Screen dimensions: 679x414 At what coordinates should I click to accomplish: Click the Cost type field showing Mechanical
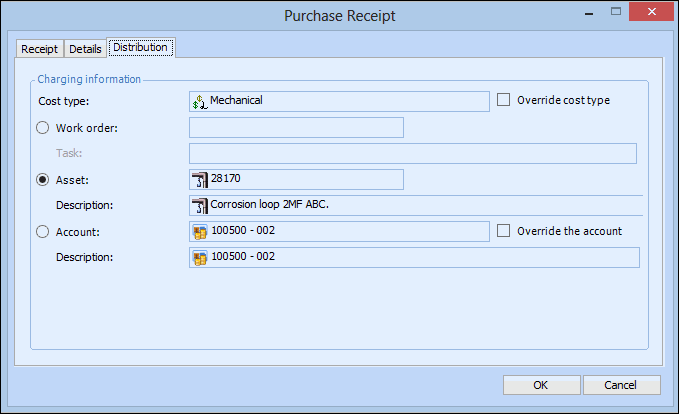pyautogui.click(x=345, y=101)
